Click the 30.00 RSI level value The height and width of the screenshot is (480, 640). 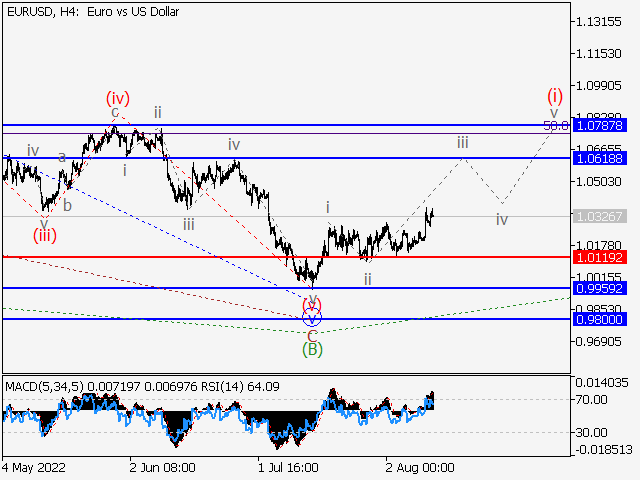pyautogui.click(x=593, y=432)
